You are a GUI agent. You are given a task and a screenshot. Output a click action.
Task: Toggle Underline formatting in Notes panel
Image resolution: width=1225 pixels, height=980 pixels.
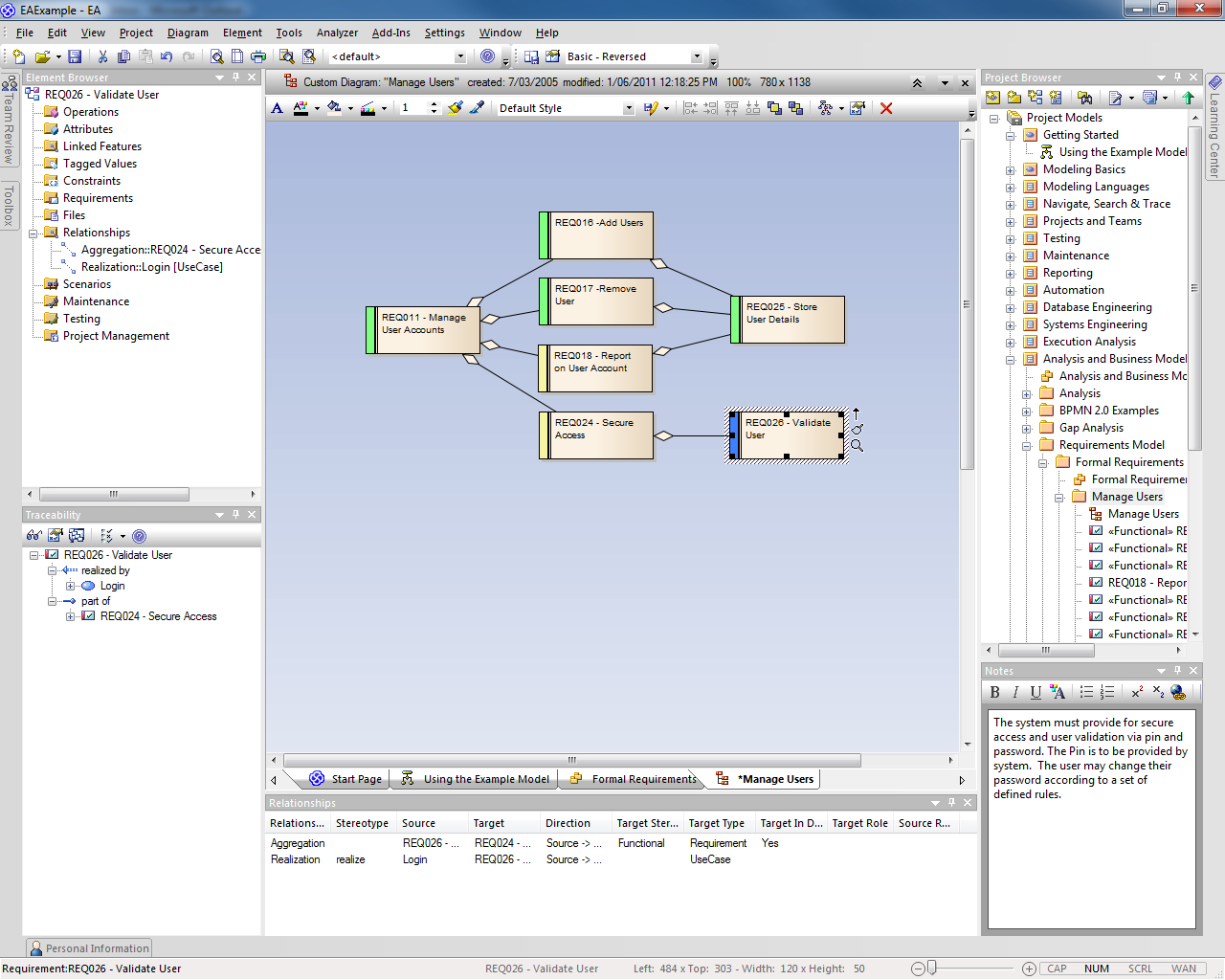1036,692
